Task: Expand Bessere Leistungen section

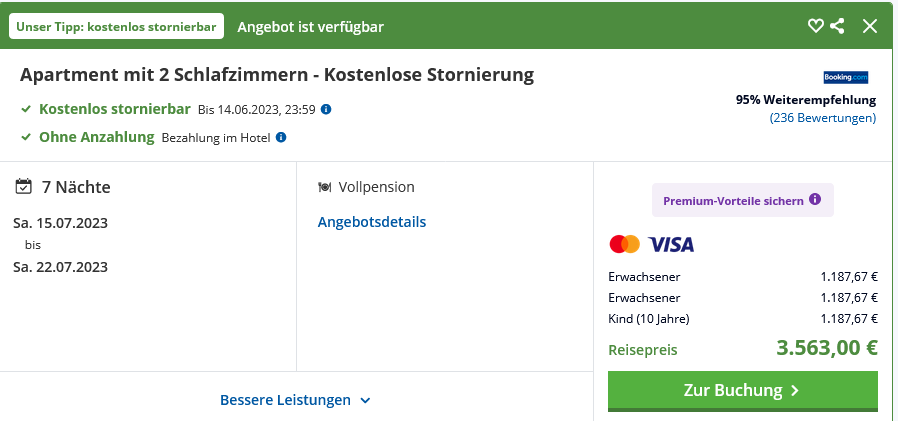Action: pyautogui.click(x=296, y=400)
